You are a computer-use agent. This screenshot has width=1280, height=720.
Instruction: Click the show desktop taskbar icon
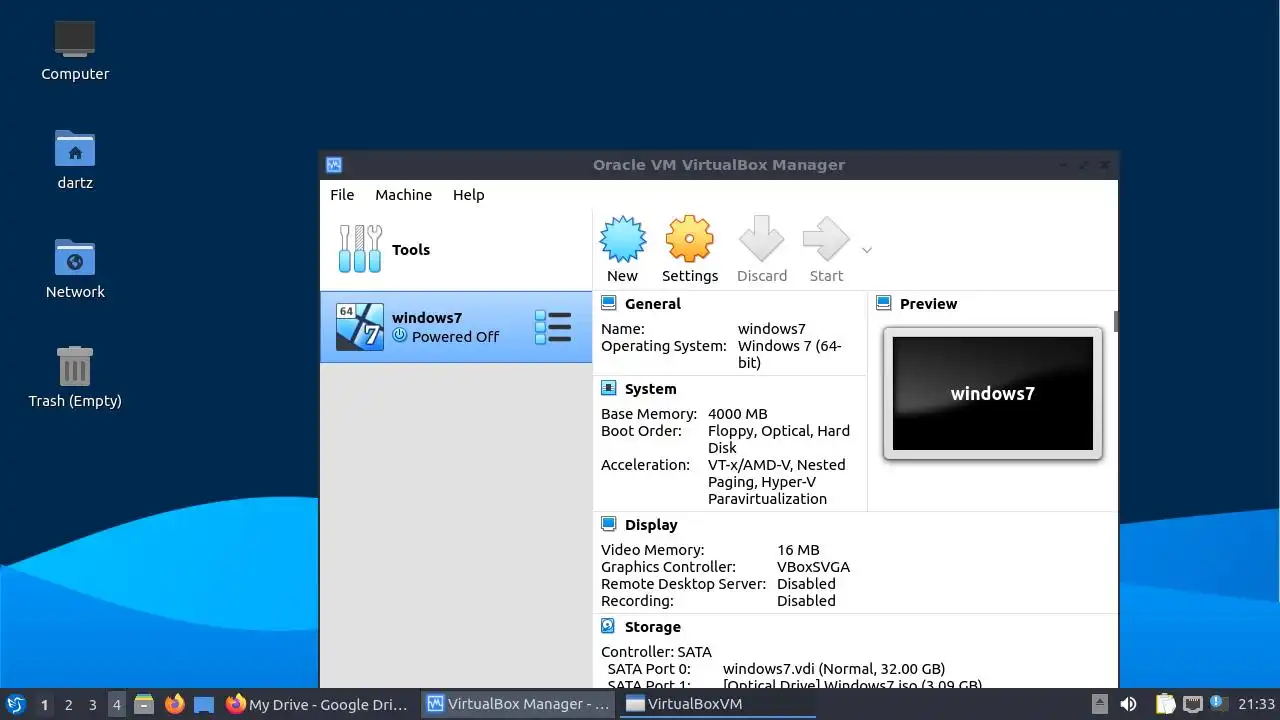coord(204,704)
